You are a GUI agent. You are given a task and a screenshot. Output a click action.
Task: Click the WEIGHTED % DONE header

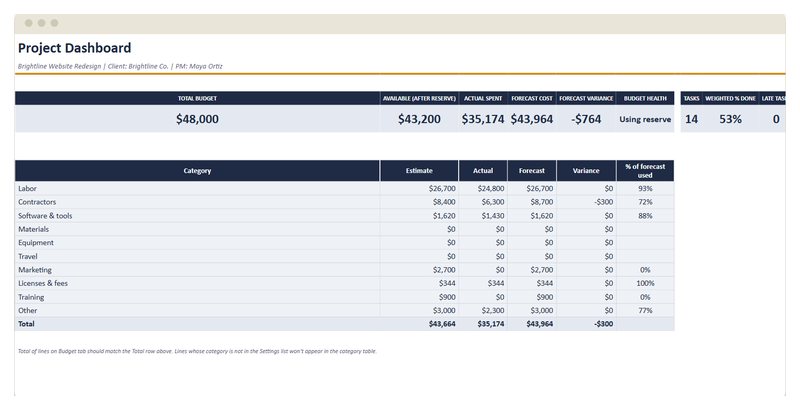point(730,98)
